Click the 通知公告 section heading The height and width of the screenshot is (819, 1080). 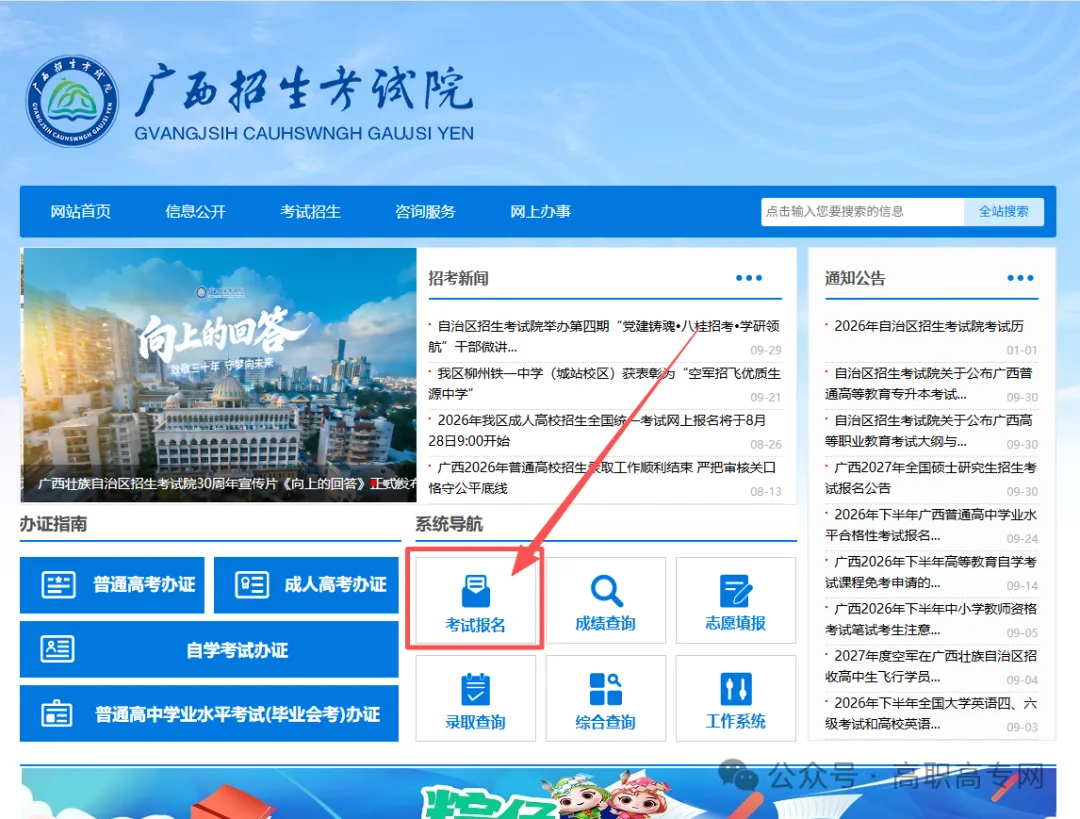[855, 278]
